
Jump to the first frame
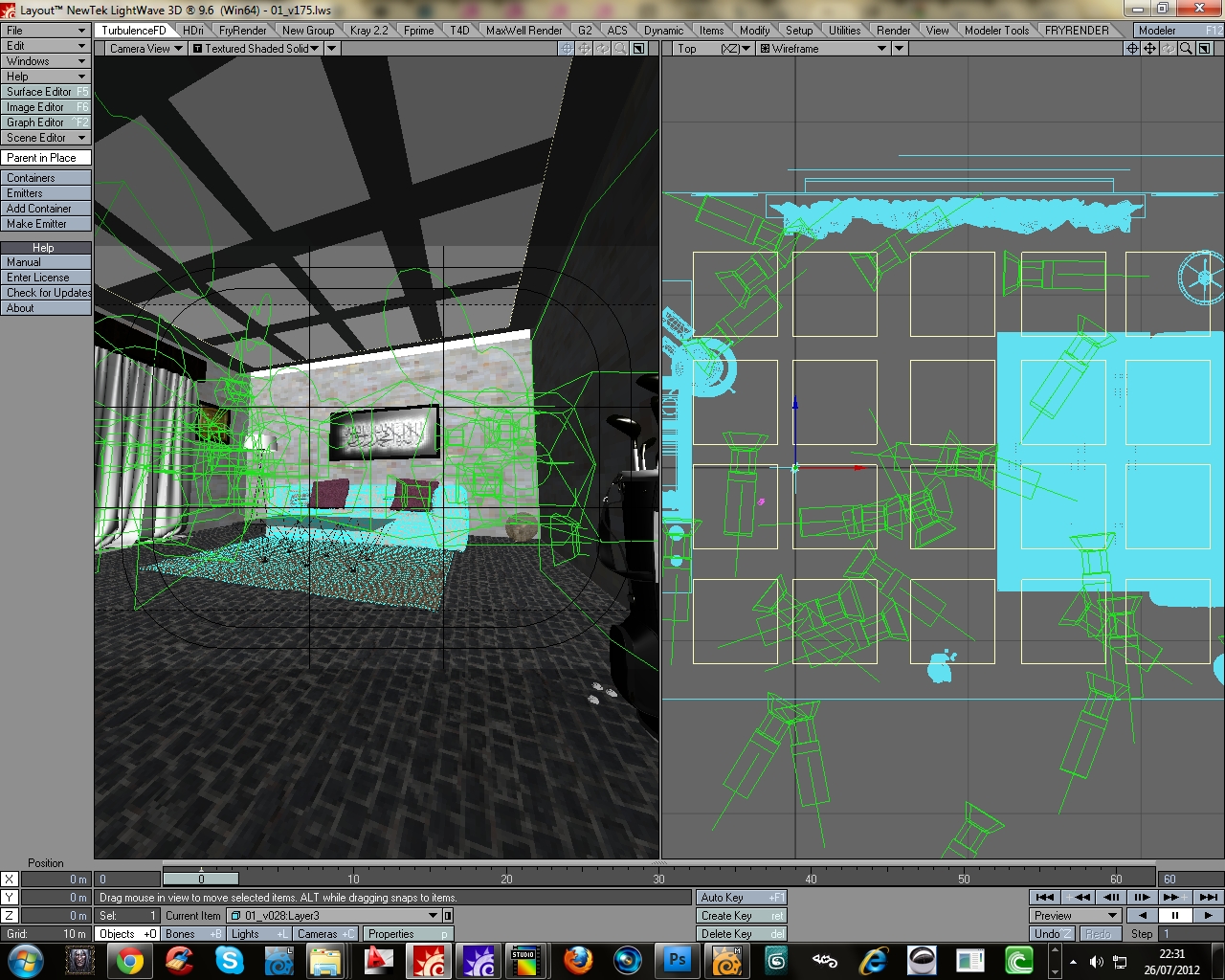1045,897
